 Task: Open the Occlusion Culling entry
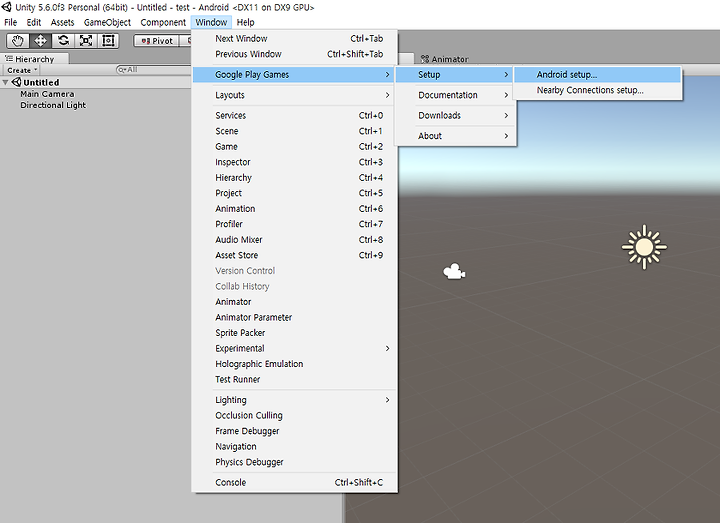click(x=294, y=416)
